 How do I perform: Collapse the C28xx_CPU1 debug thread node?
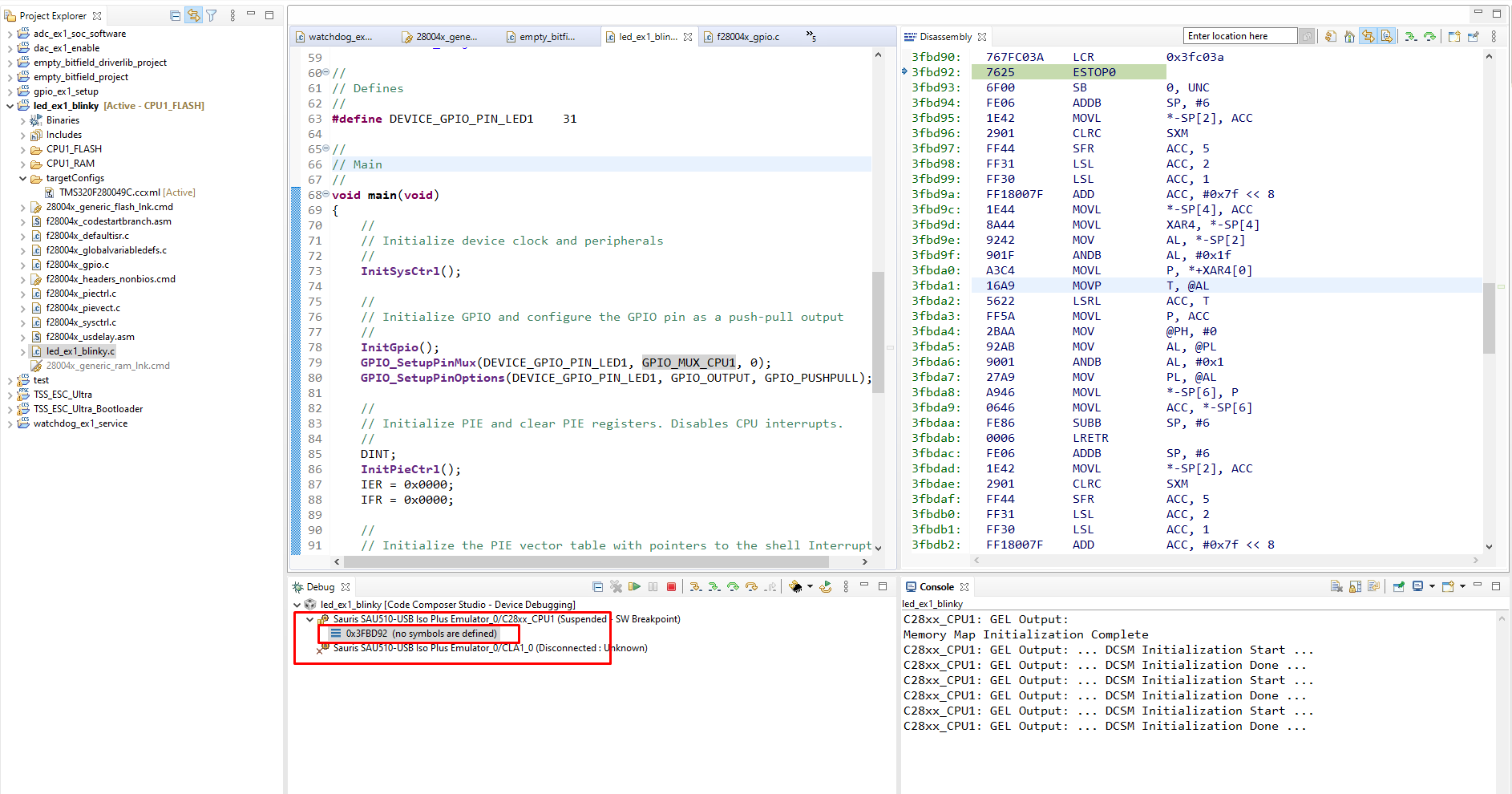pyautogui.click(x=309, y=619)
